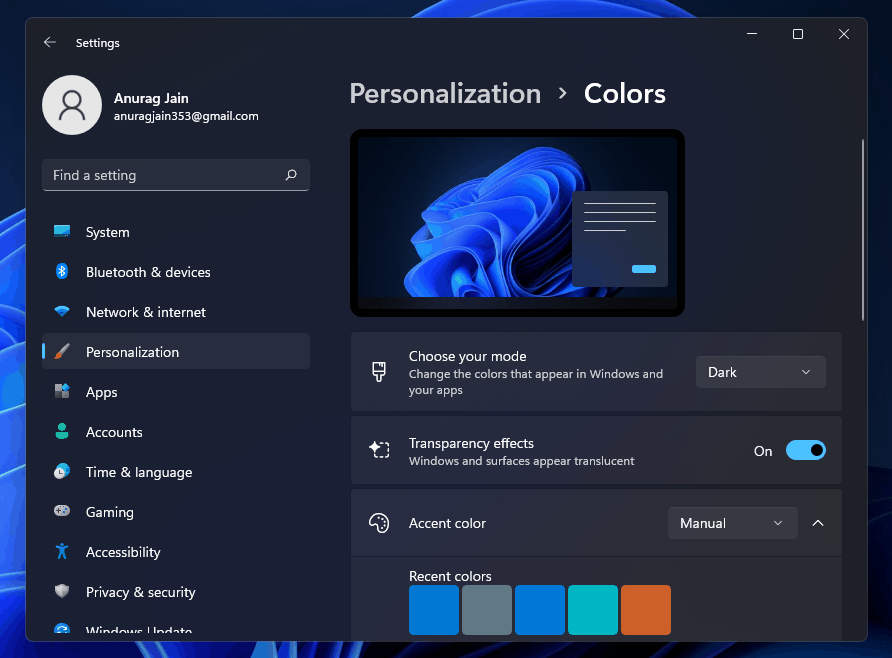Pick the first blue recent color
The width and height of the screenshot is (892, 658).
pos(433,610)
